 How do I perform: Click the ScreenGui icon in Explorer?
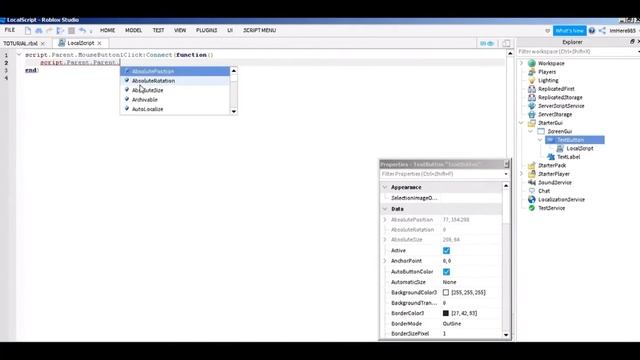click(541, 131)
